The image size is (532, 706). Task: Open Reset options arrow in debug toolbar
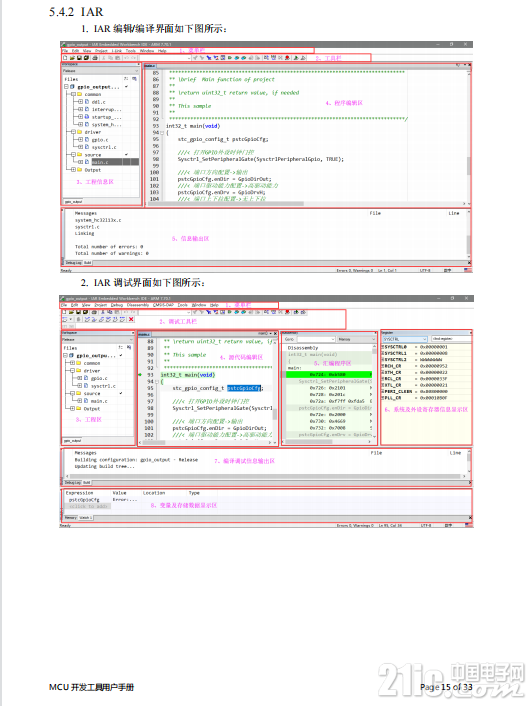click(x=71, y=319)
